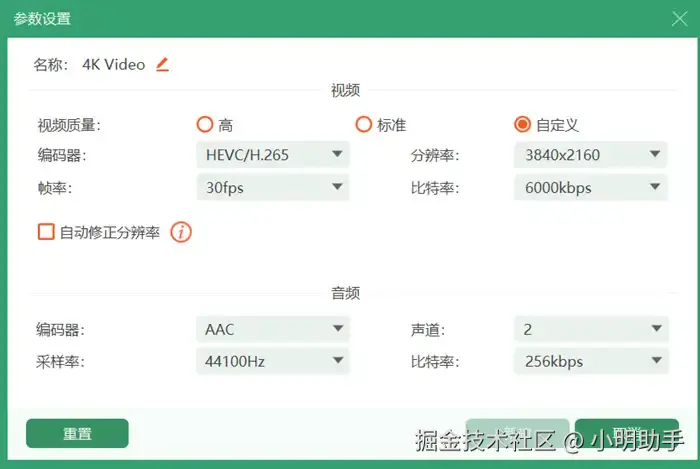Open the 30fps frame rate dropdown
The width and height of the screenshot is (700, 469).
[273, 187]
